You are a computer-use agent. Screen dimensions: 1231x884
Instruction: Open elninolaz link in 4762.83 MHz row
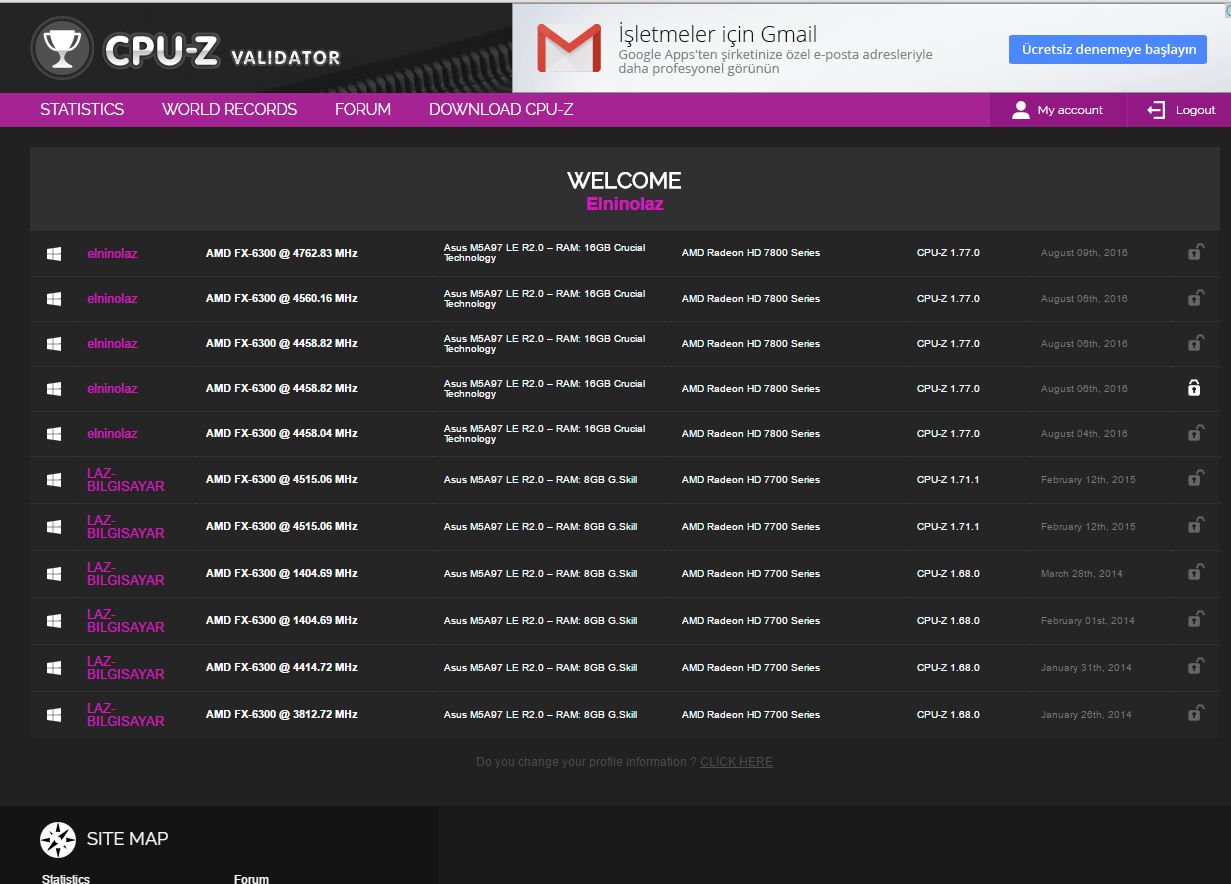point(112,254)
